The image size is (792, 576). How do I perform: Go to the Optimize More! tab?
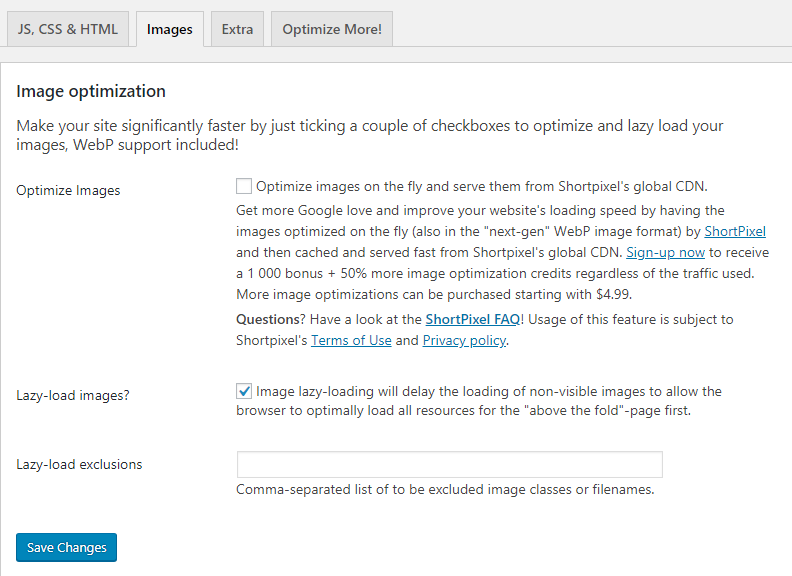pos(332,29)
